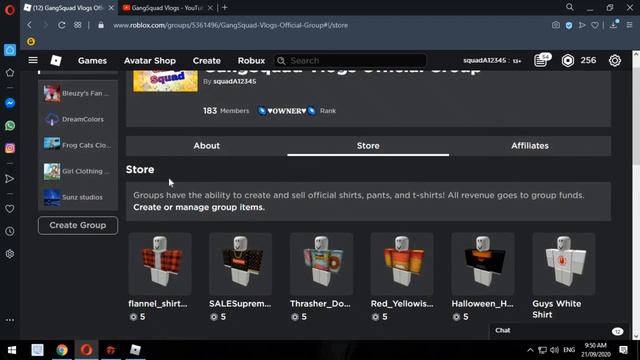Viewport: 640px width, 360px height.
Task: Select Girl Clothing group in sidebar
Action: click(78, 171)
